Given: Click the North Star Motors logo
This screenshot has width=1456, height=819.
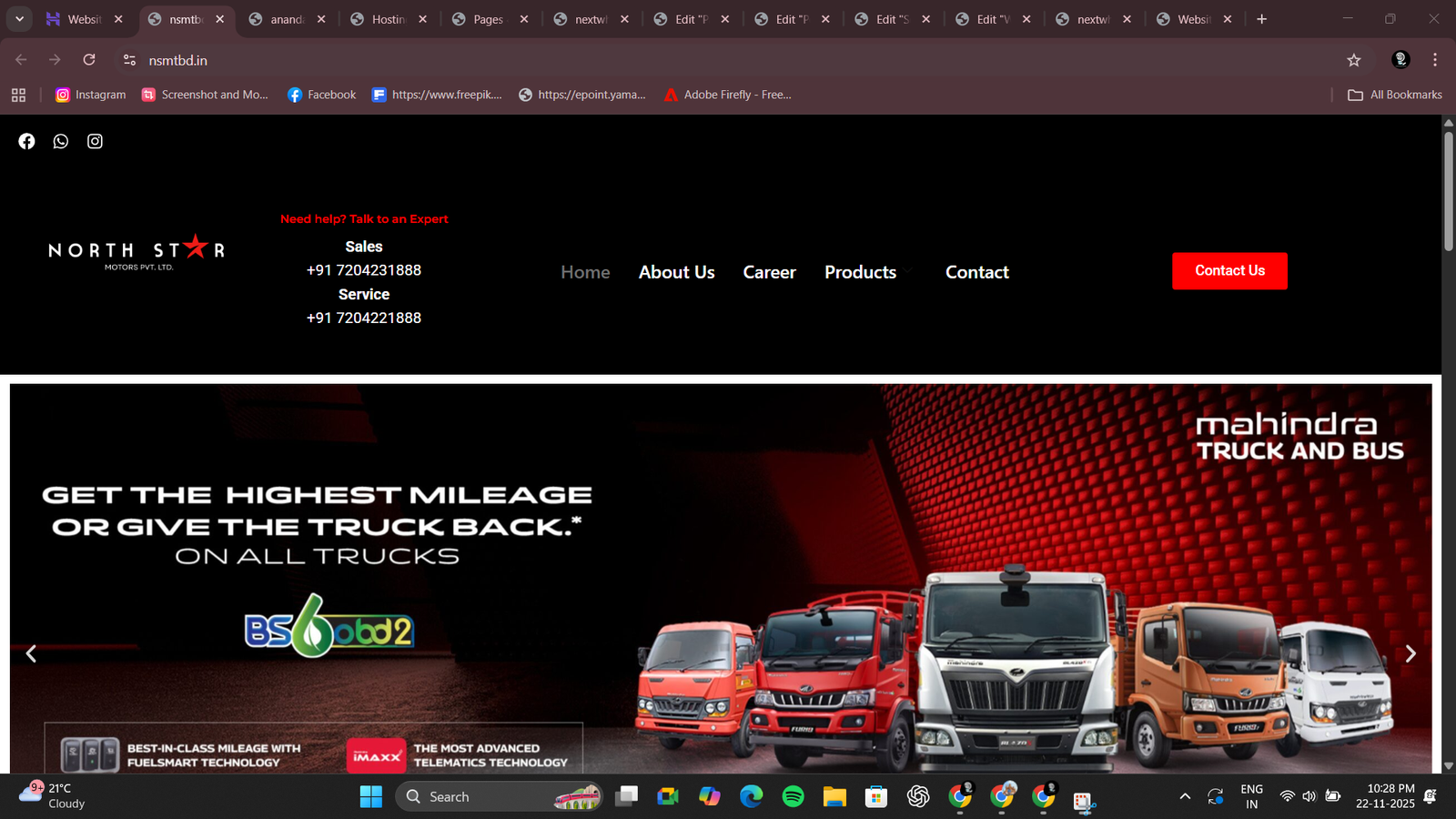Looking at the screenshot, I should [136, 252].
